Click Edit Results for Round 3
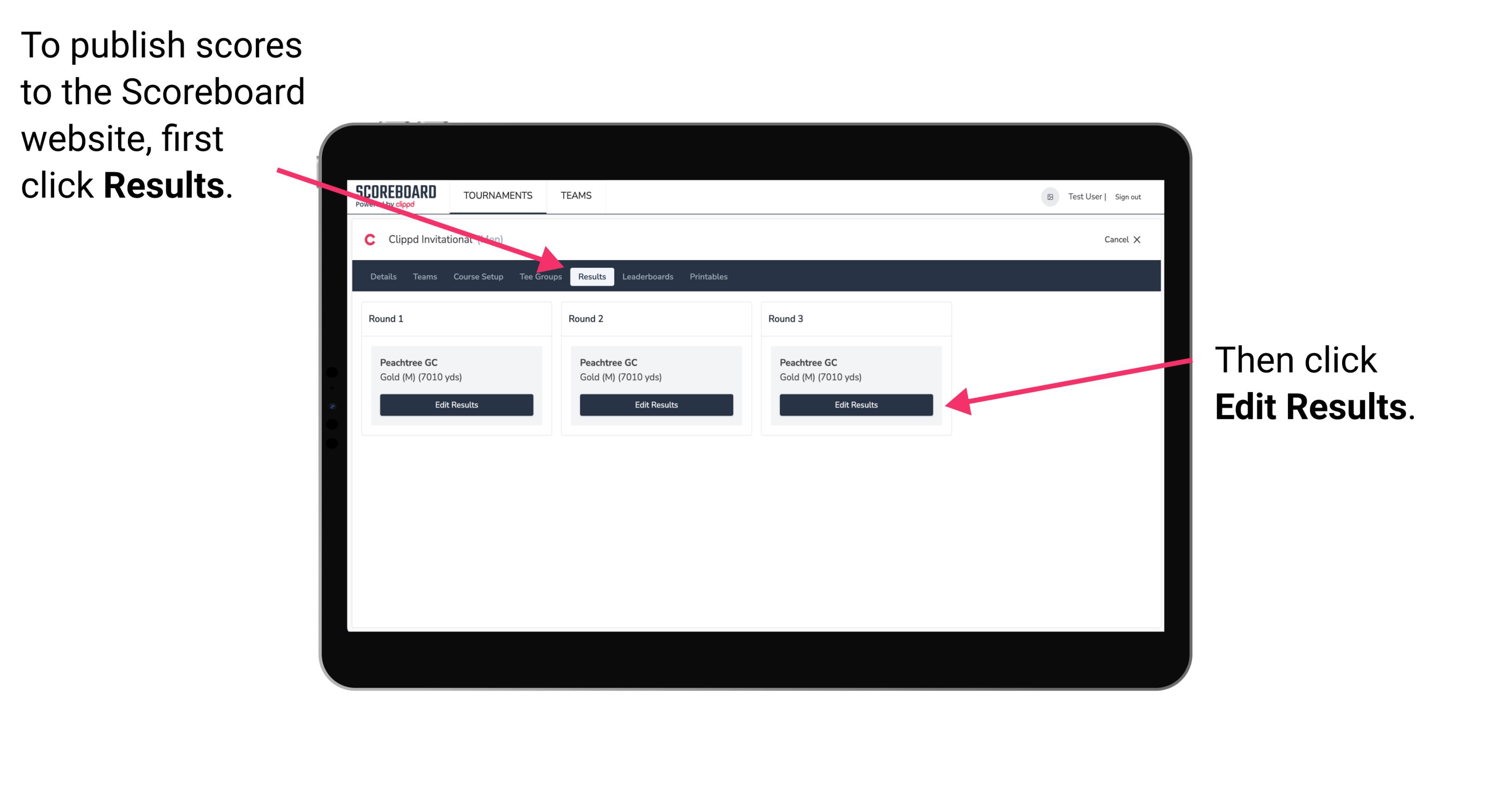Image resolution: width=1509 pixels, height=812 pixels. [854, 405]
